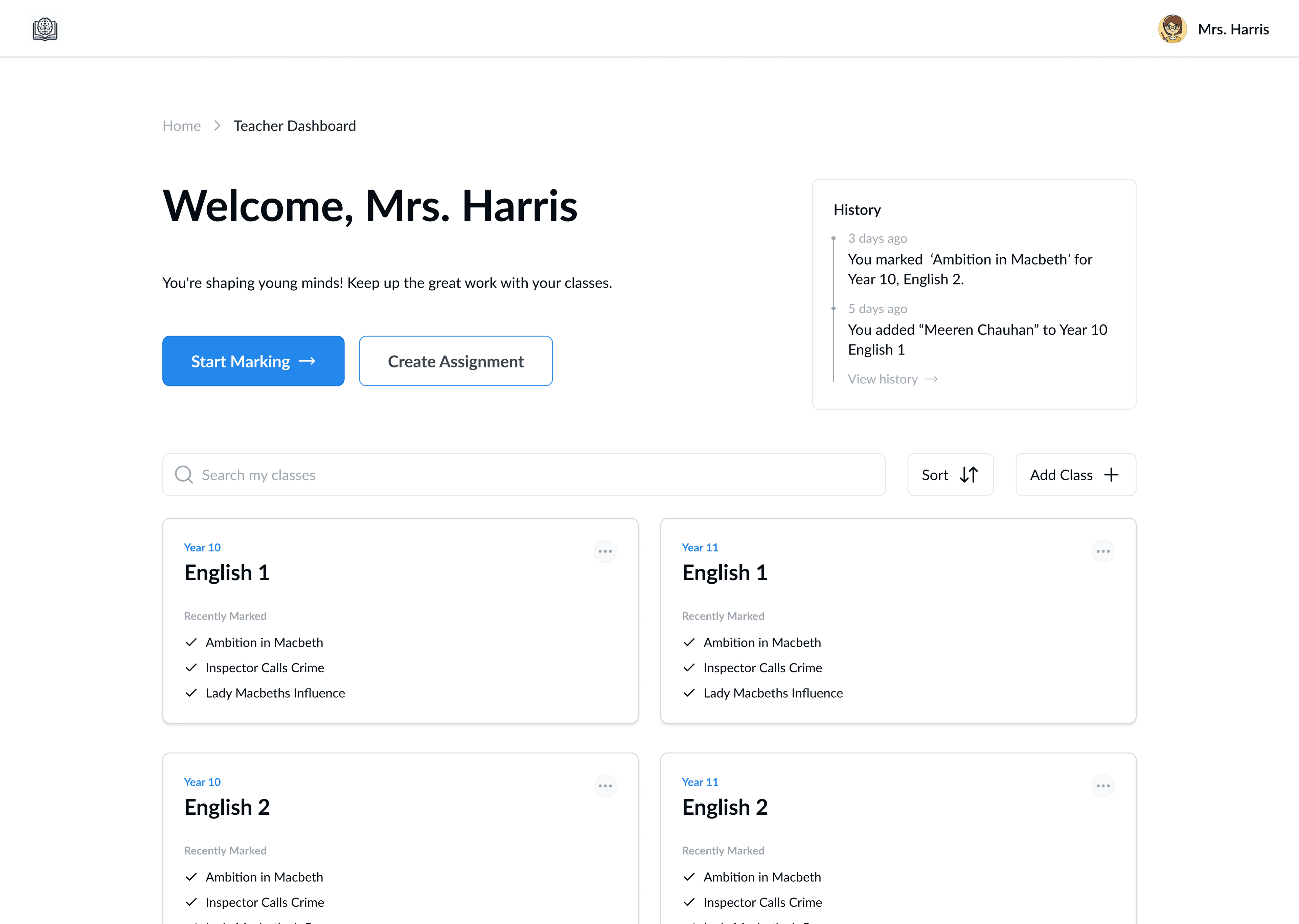Open Lady Macbeths Influence in Year 10 English 1
The height and width of the screenshot is (924, 1299).
pyautogui.click(x=275, y=693)
